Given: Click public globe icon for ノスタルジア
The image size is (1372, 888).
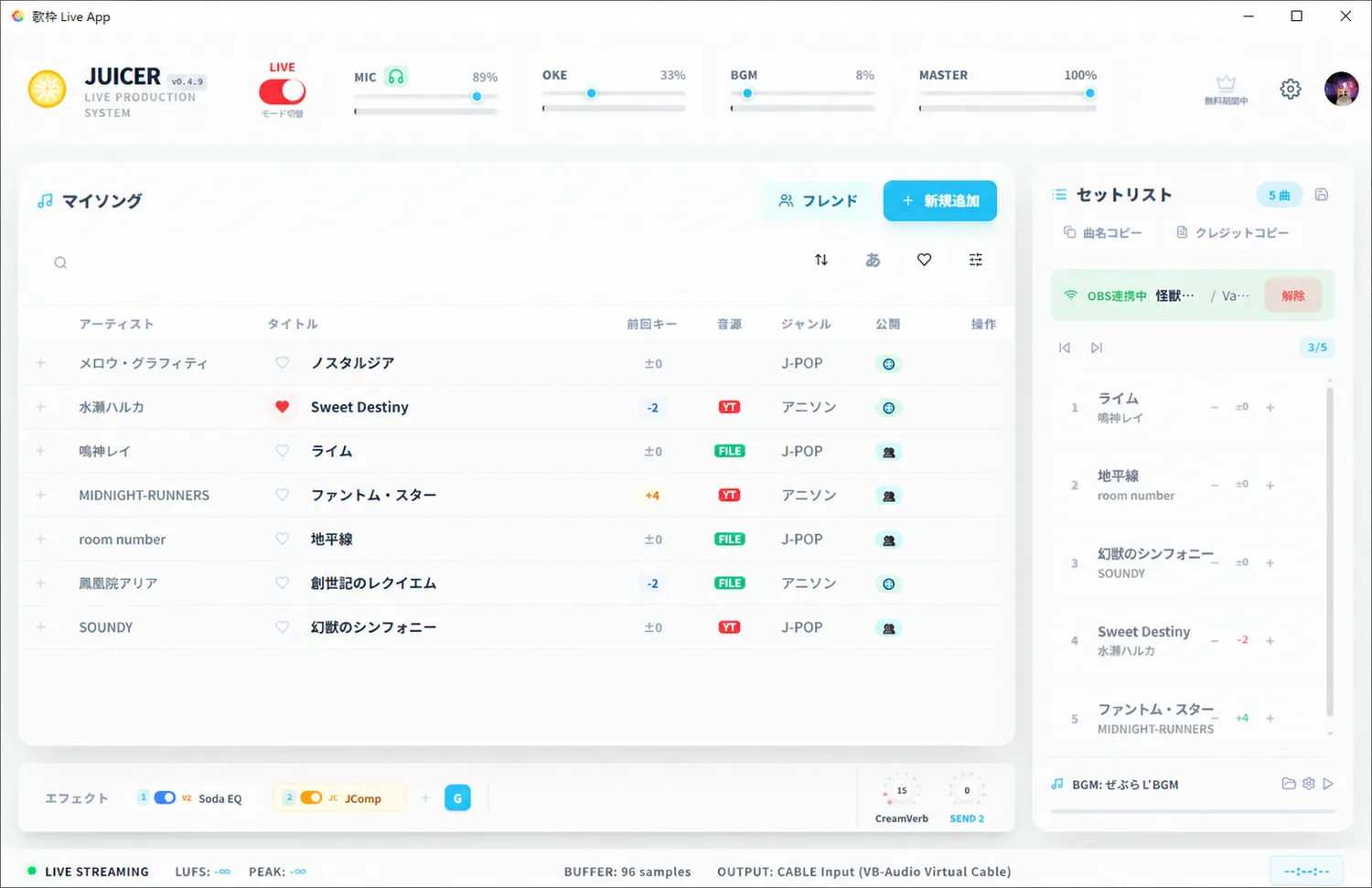Looking at the screenshot, I should pyautogui.click(x=889, y=364).
